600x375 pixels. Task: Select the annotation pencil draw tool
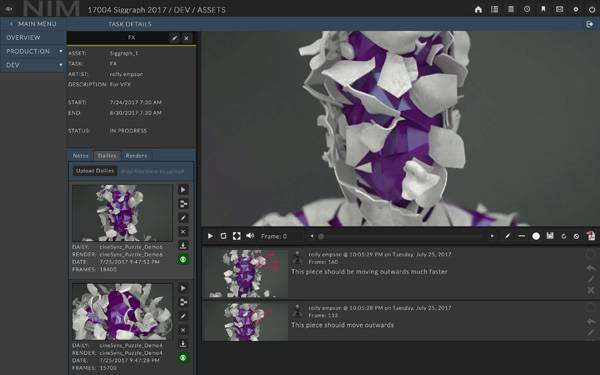pos(507,236)
